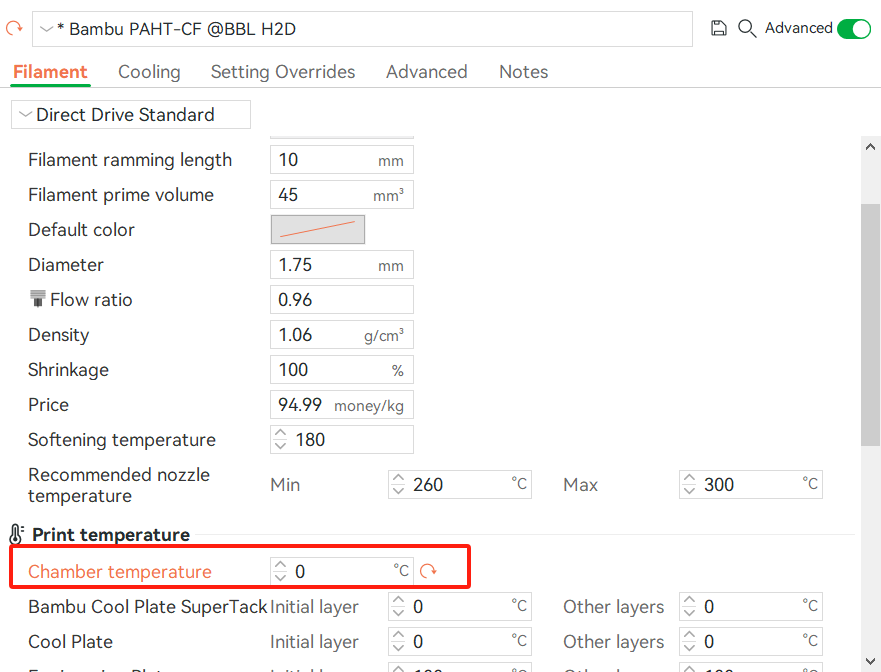
Task: Decrease Cool Plate Initial layer temperature
Action: click(398, 647)
